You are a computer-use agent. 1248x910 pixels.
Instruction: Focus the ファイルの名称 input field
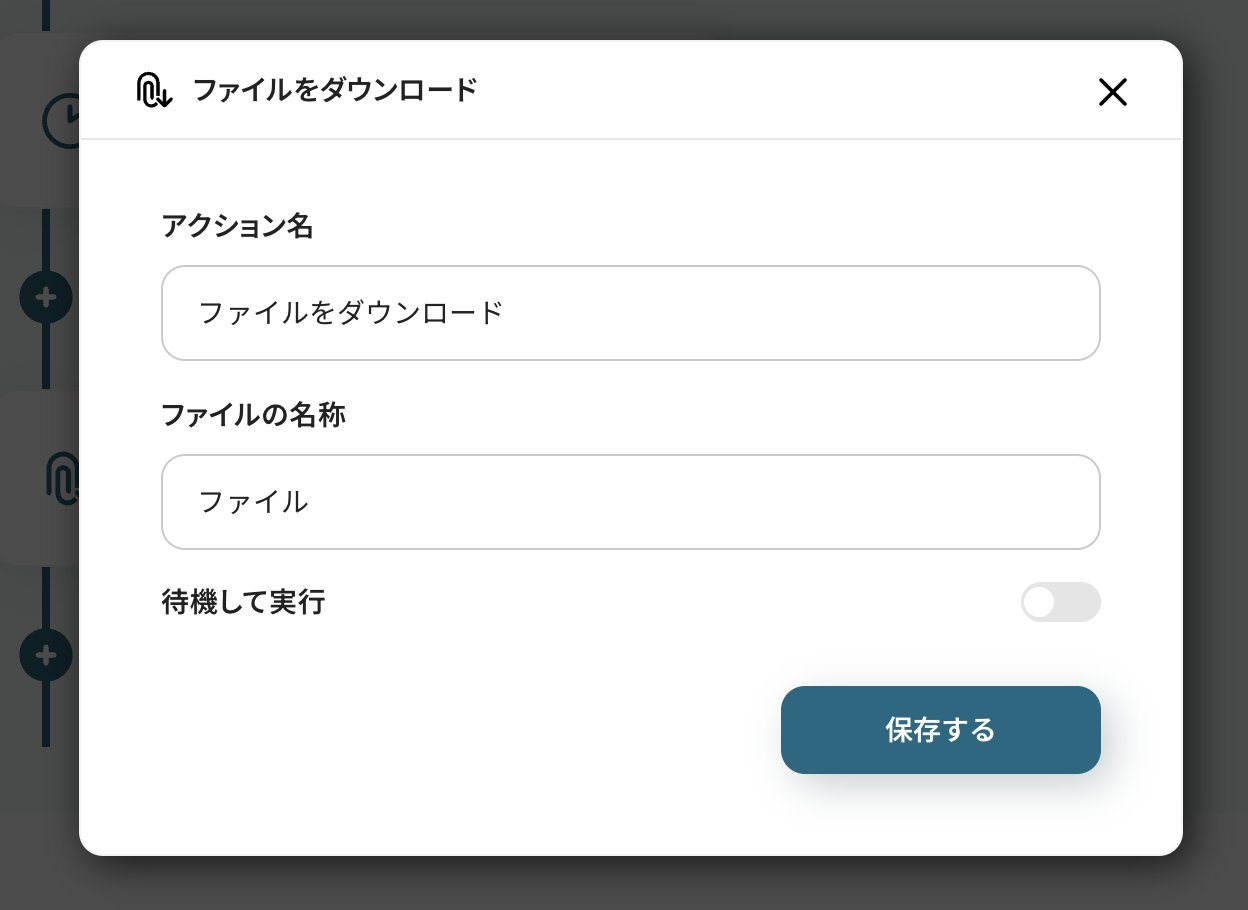pyautogui.click(x=630, y=502)
